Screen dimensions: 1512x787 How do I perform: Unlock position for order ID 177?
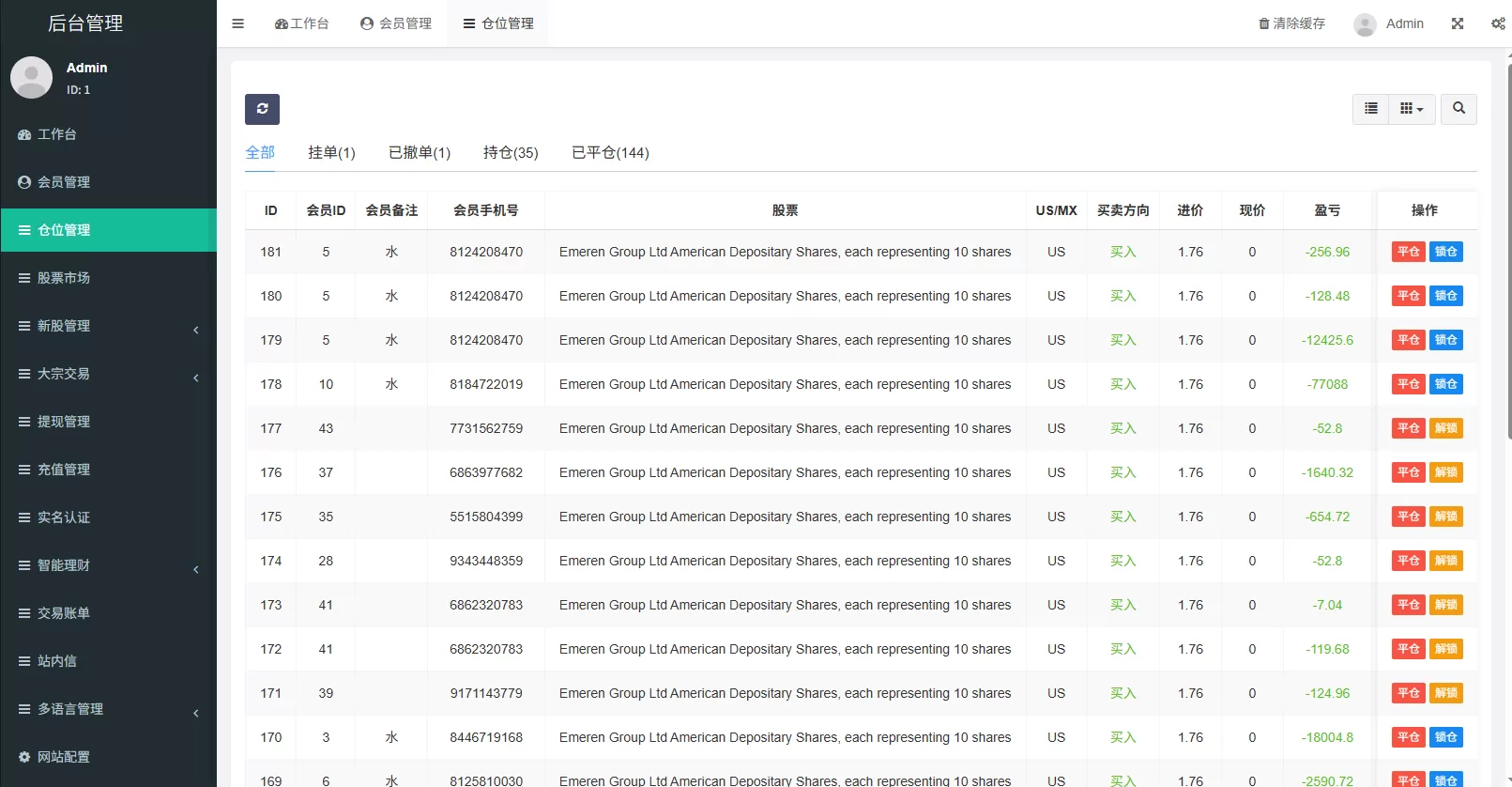click(1445, 428)
